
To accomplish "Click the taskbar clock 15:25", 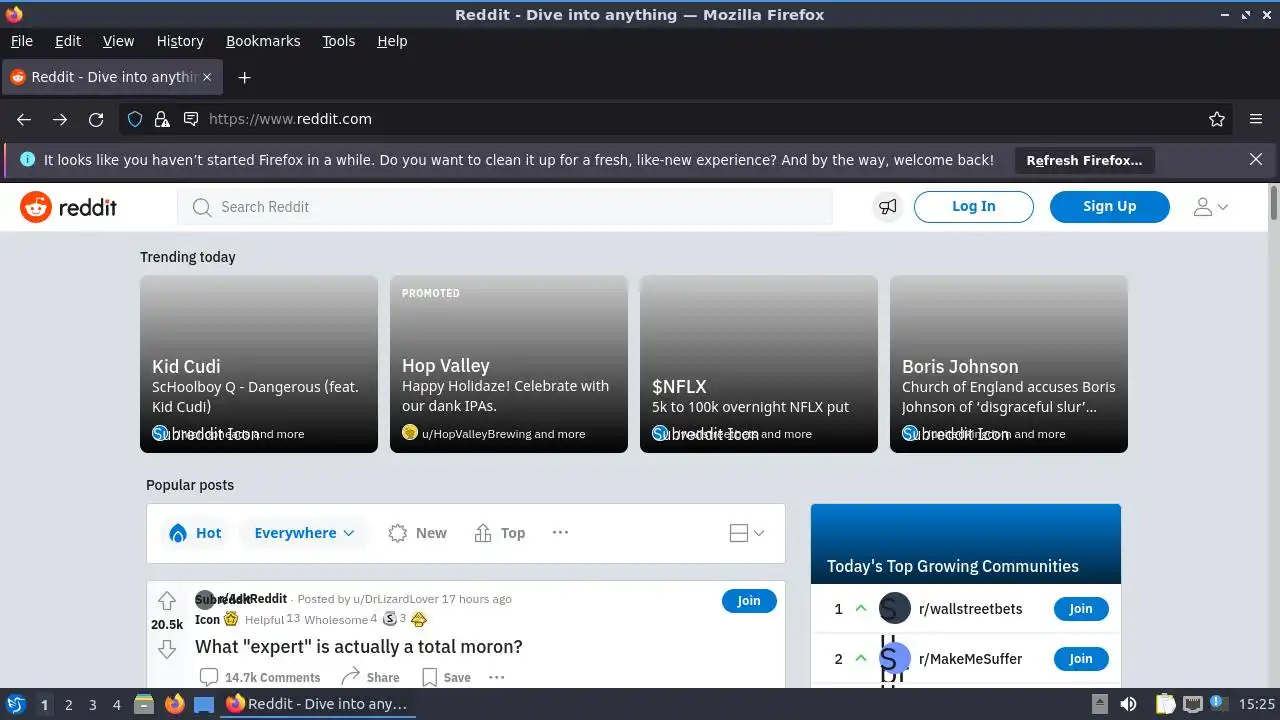I will point(1257,705).
